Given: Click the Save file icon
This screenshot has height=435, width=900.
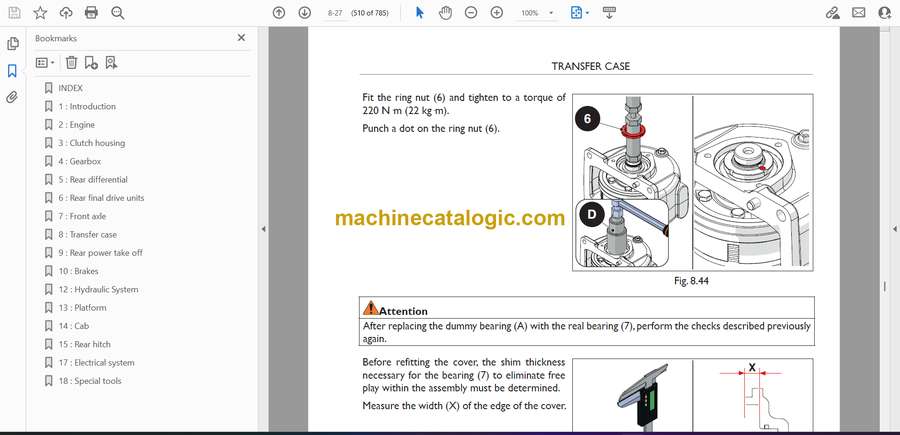Looking at the screenshot, I should [x=14, y=13].
